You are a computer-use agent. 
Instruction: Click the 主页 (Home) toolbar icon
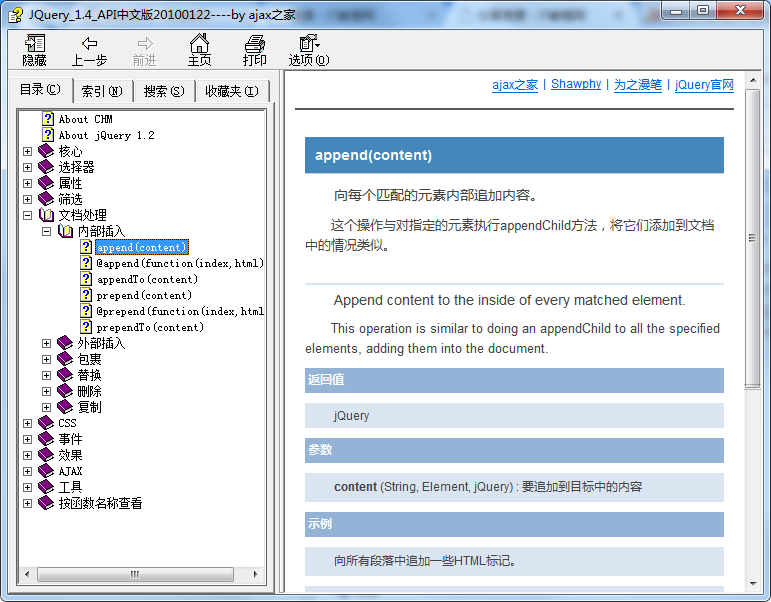200,44
